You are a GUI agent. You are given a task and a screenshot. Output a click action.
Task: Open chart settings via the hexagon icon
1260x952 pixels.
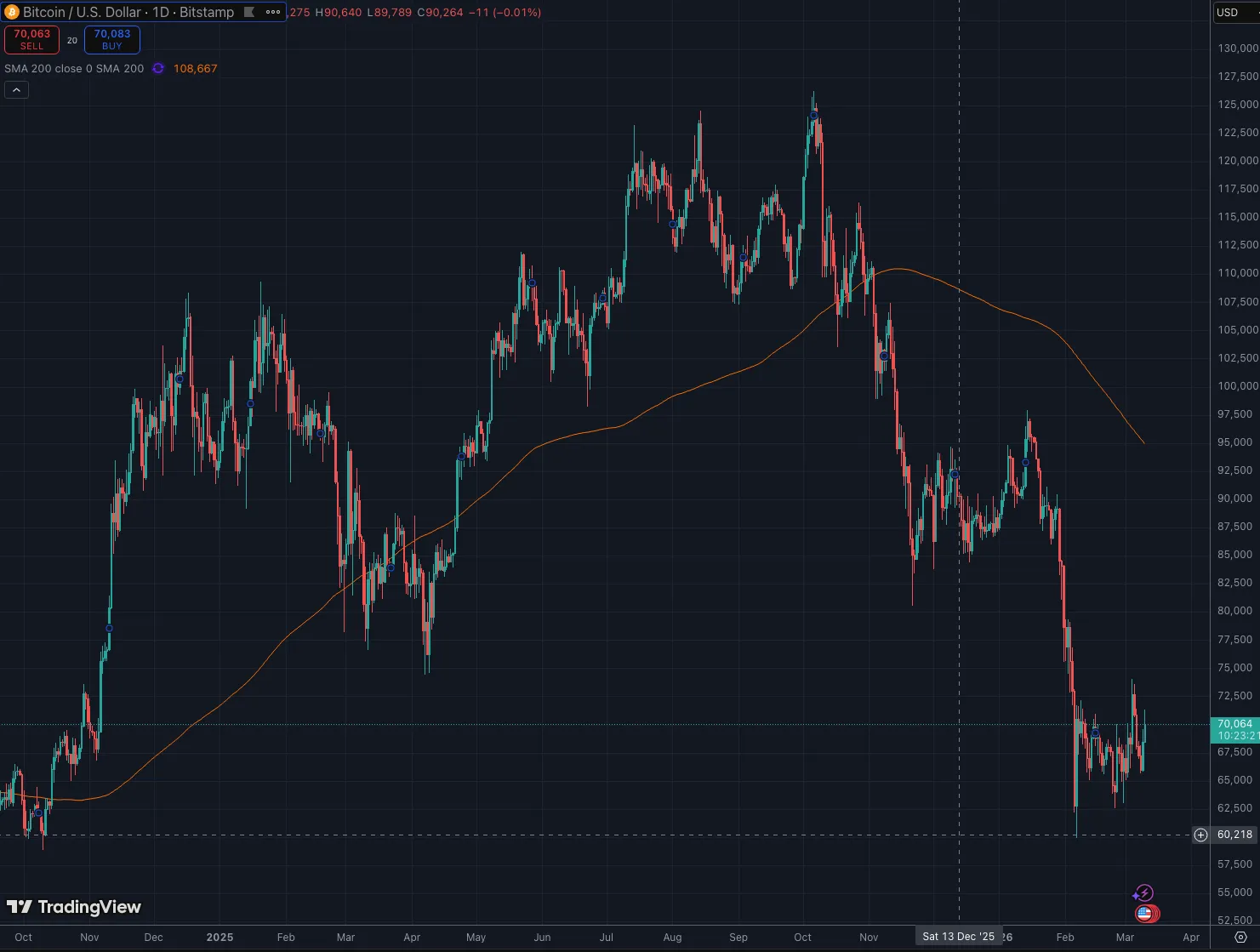1240,938
